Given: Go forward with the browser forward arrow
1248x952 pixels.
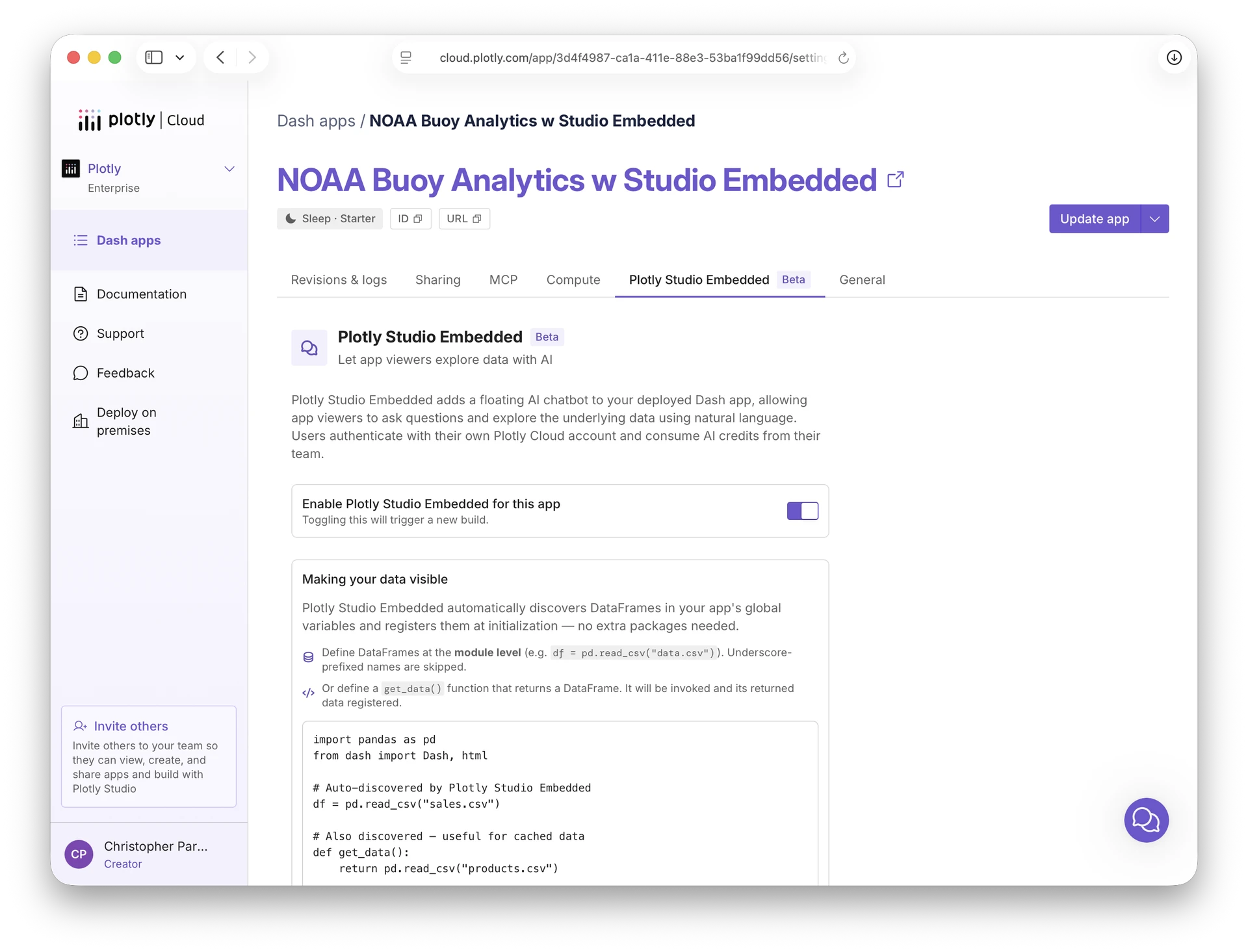Looking at the screenshot, I should click(x=252, y=58).
